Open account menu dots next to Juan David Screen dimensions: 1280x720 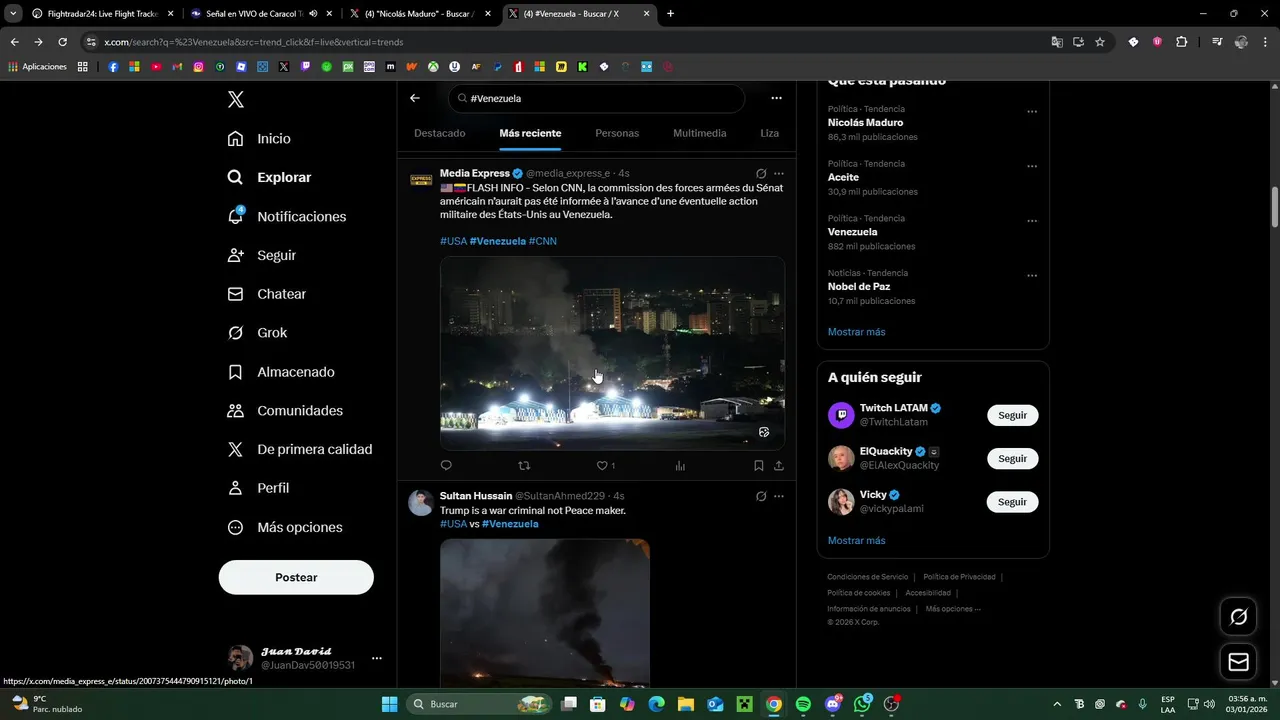(x=377, y=658)
